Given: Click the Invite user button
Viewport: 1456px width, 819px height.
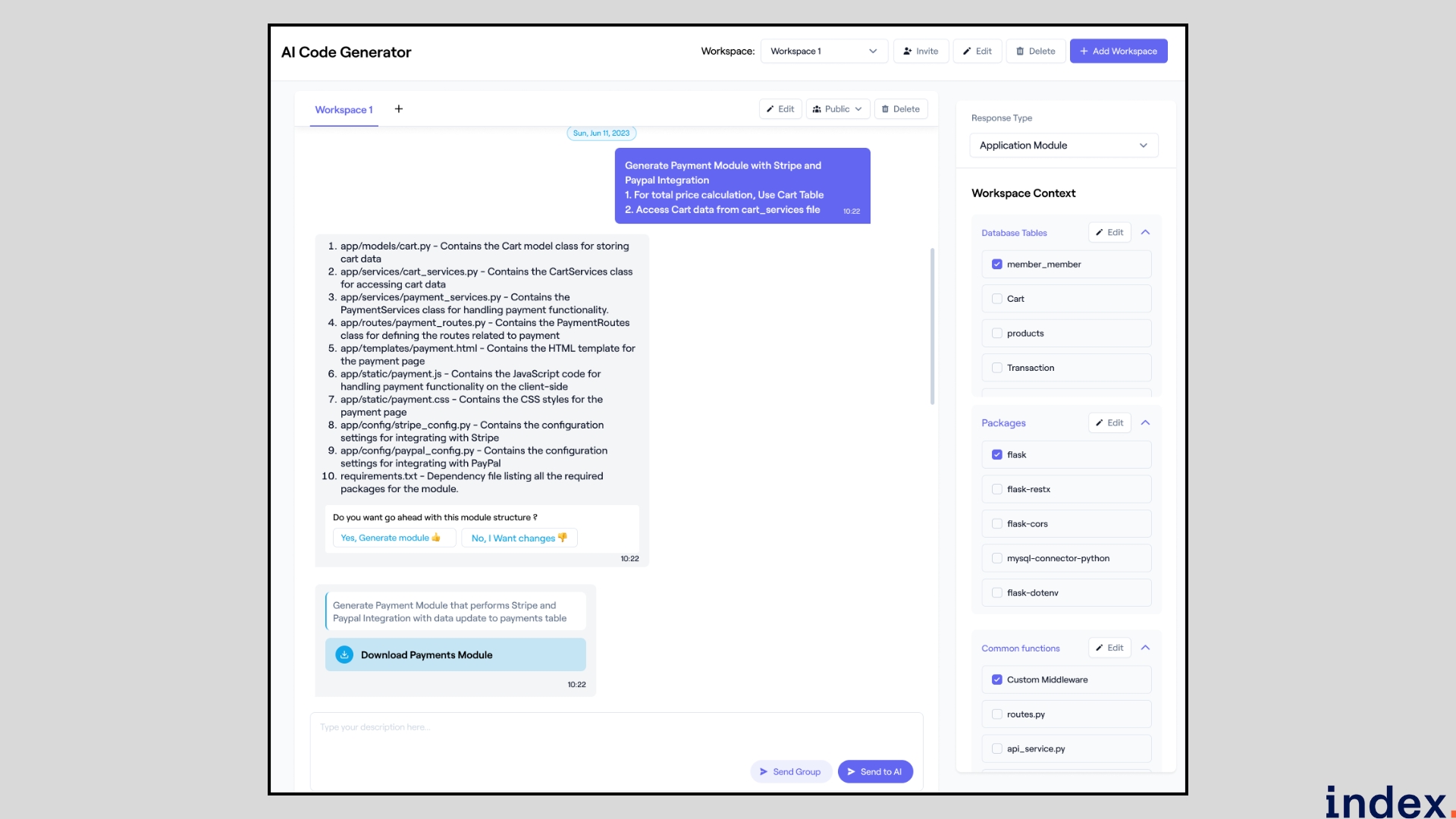Looking at the screenshot, I should point(921,51).
